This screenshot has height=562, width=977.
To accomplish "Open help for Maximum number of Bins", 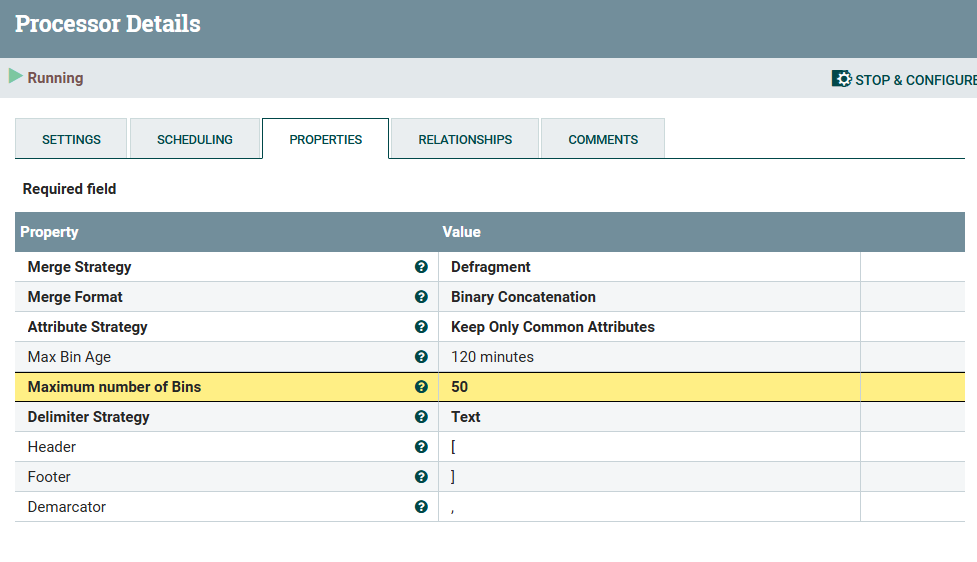I will 421,387.
